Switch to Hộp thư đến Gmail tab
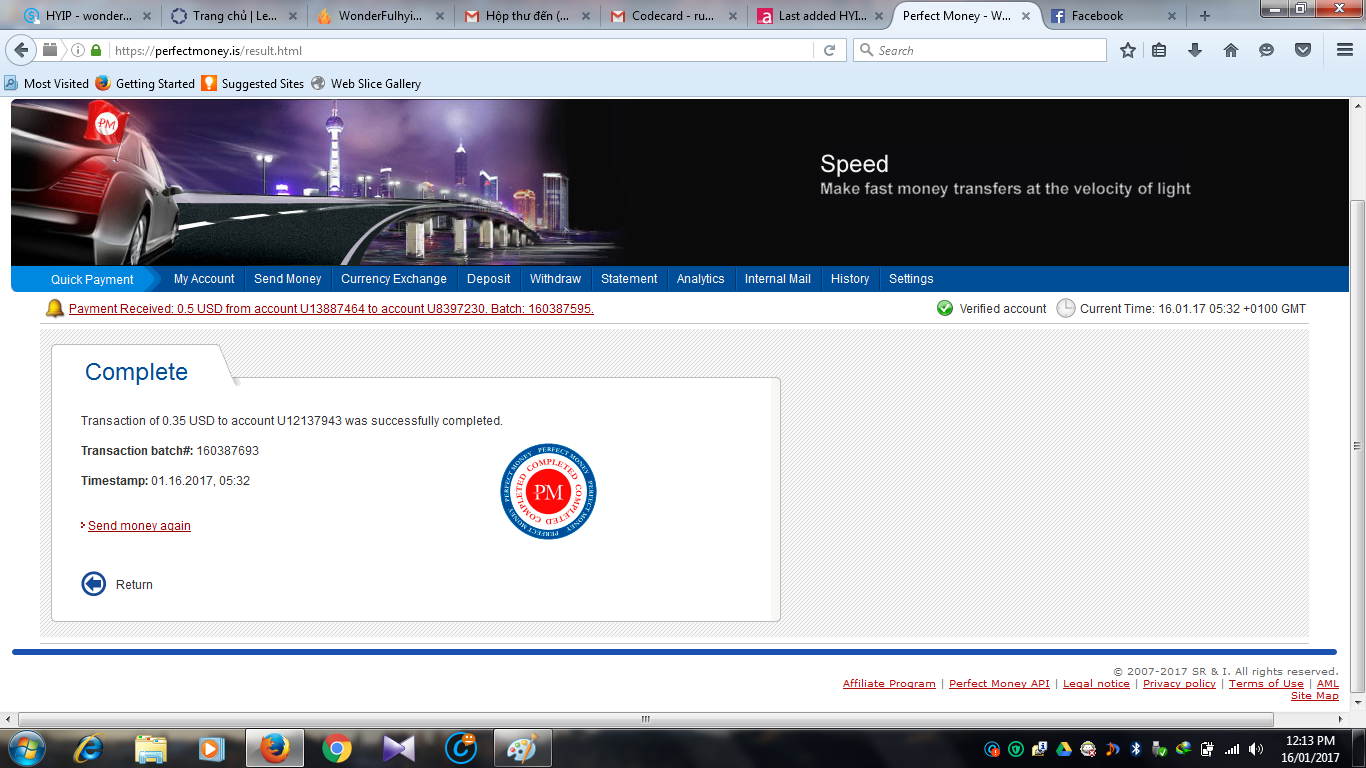Image resolution: width=1366 pixels, height=768 pixels. tap(528, 16)
